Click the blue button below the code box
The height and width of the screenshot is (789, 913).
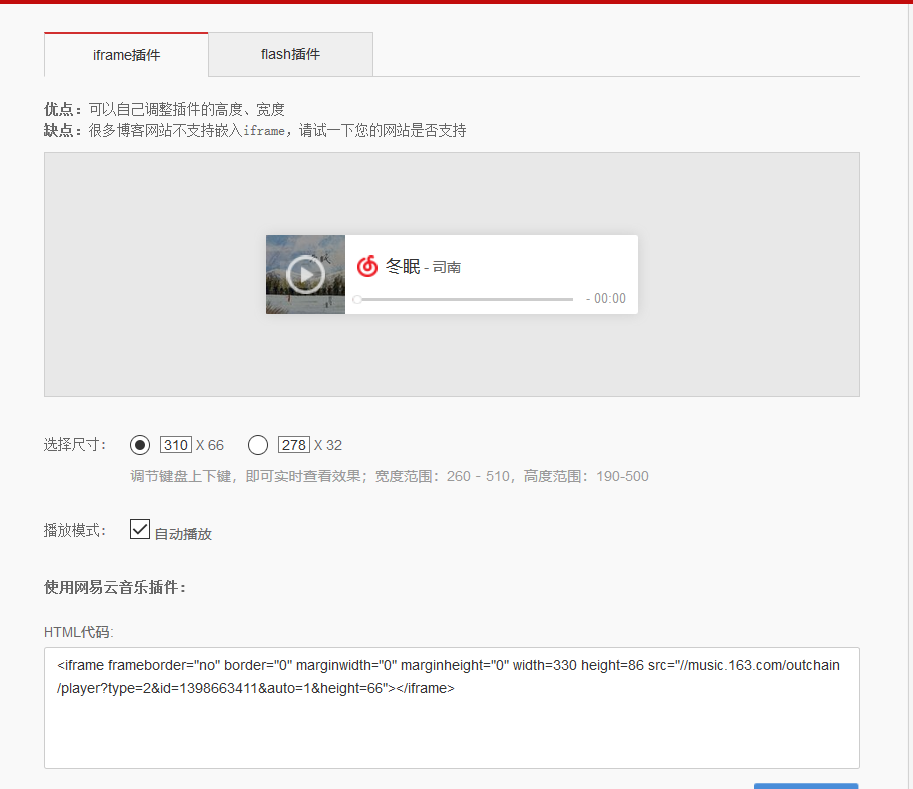[x=806, y=786]
